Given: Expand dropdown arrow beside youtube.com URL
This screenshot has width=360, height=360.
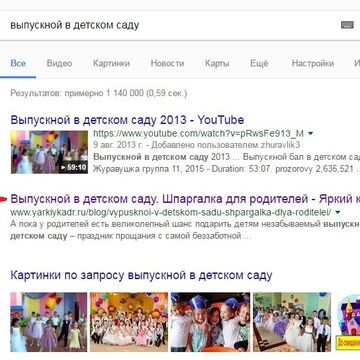Looking at the screenshot, I should click(311, 134).
